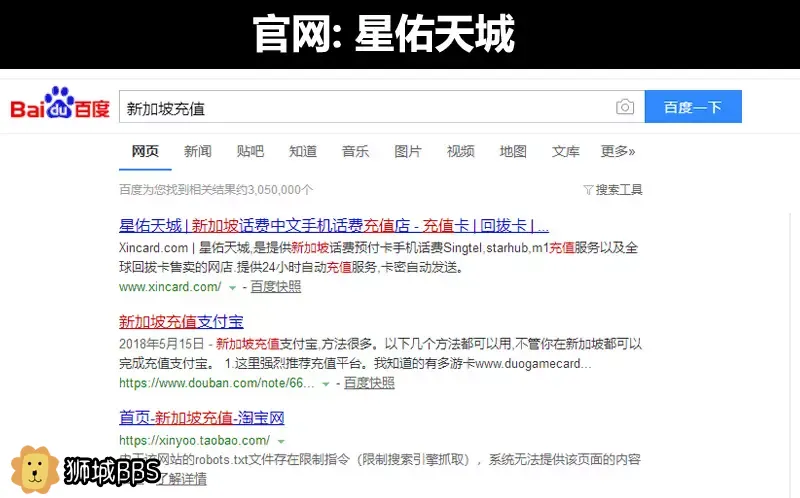
Task: Open the 图片 tab
Action: pyautogui.click(x=408, y=151)
